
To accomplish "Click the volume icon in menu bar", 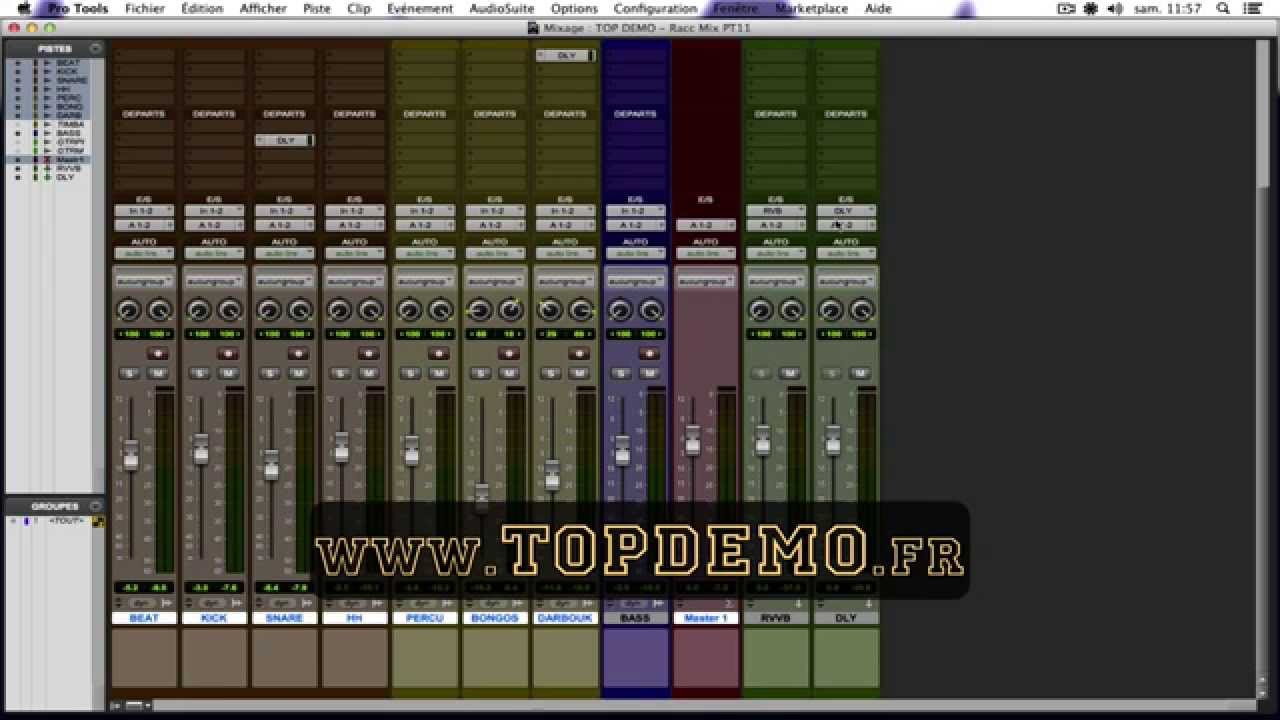I will 1115,8.
